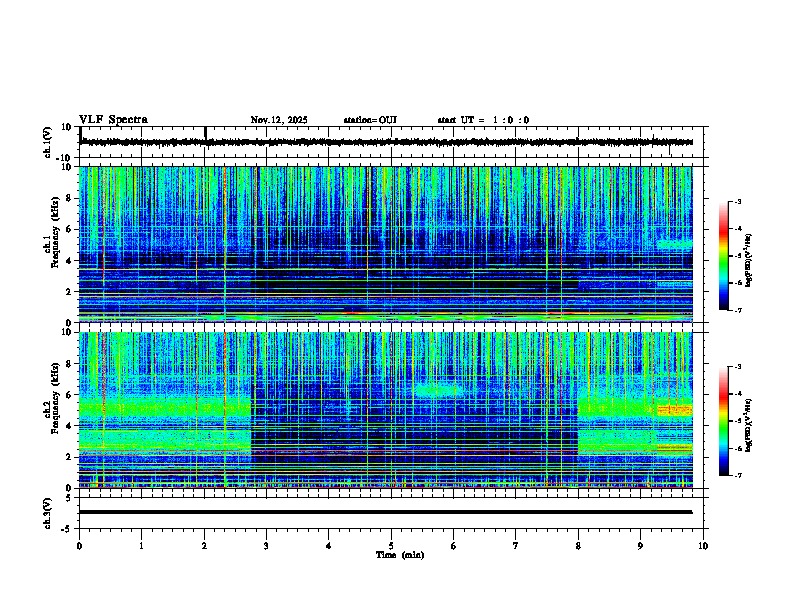Click the "station=OUI" header label
This screenshot has width=792, height=612.
point(370,120)
